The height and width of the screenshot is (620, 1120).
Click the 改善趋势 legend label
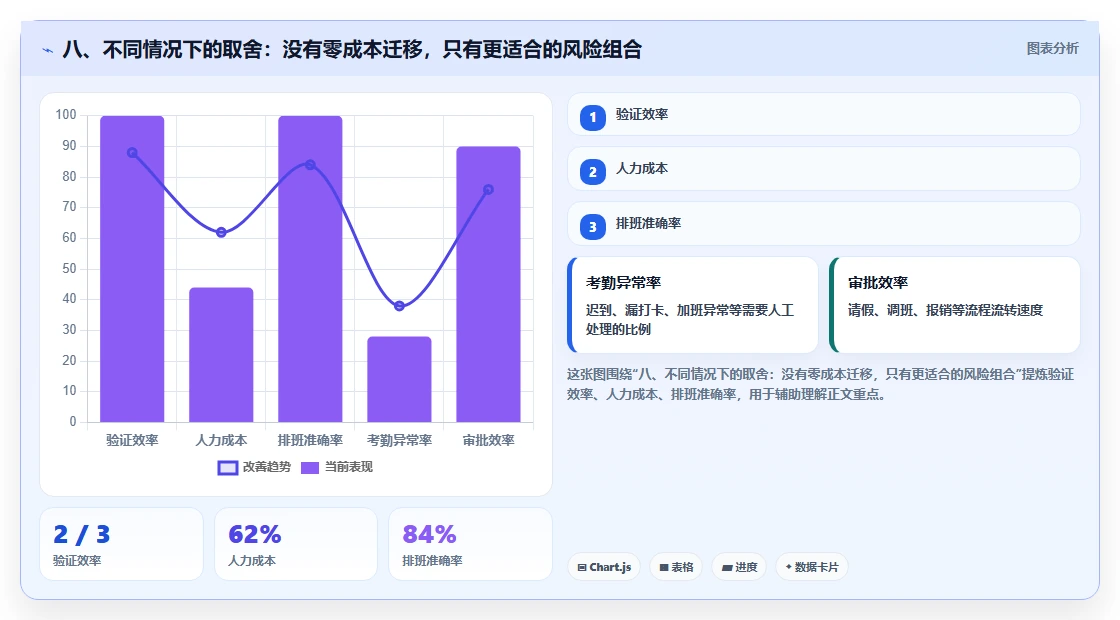pos(267,467)
